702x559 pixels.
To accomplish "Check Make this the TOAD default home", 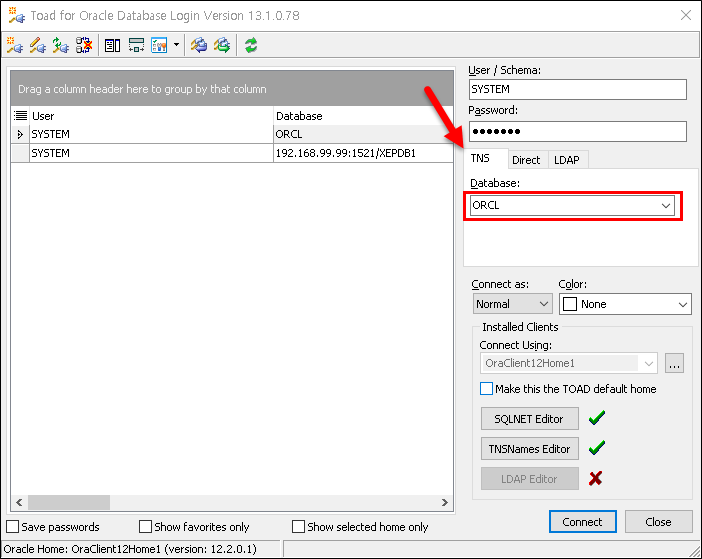I will pos(486,388).
